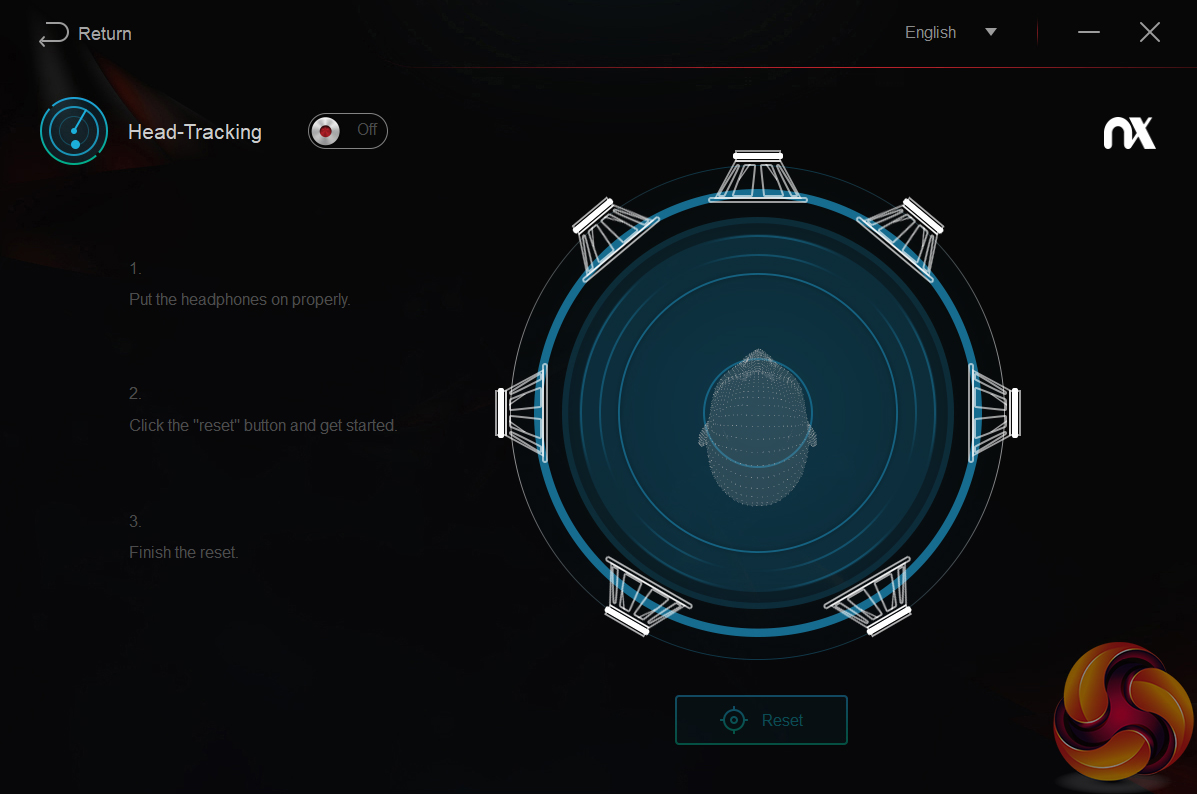Screen dimensions: 1197x794
Task: Select the rear left speaker icon
Action: coord(647,596)
